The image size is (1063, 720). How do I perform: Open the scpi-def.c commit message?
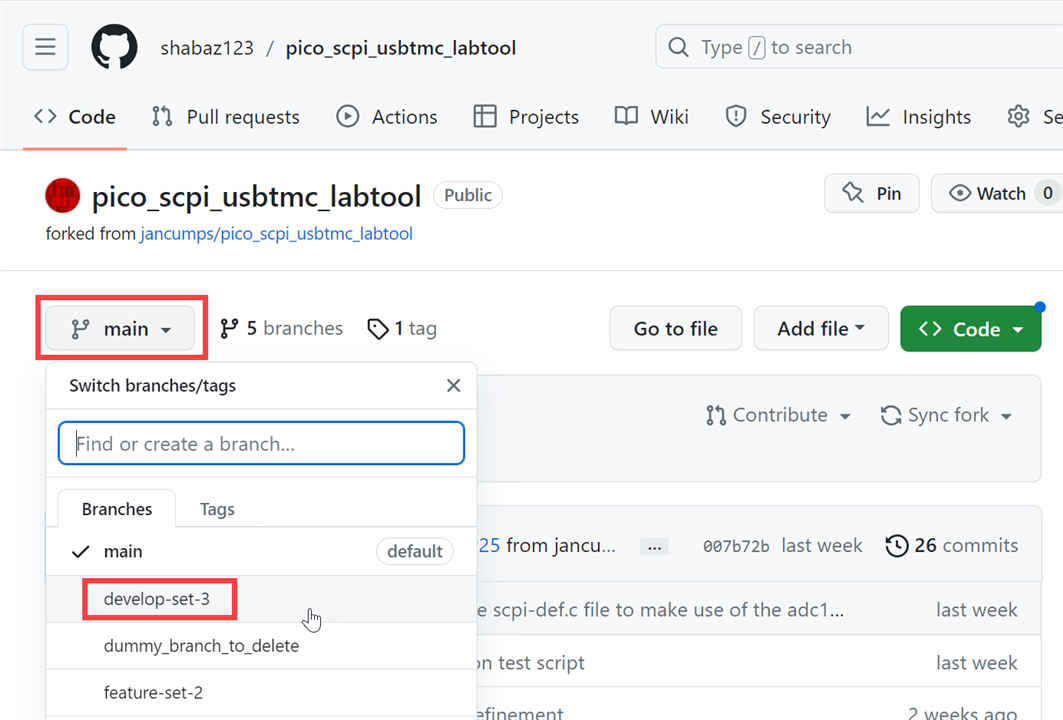coord(661,610)
